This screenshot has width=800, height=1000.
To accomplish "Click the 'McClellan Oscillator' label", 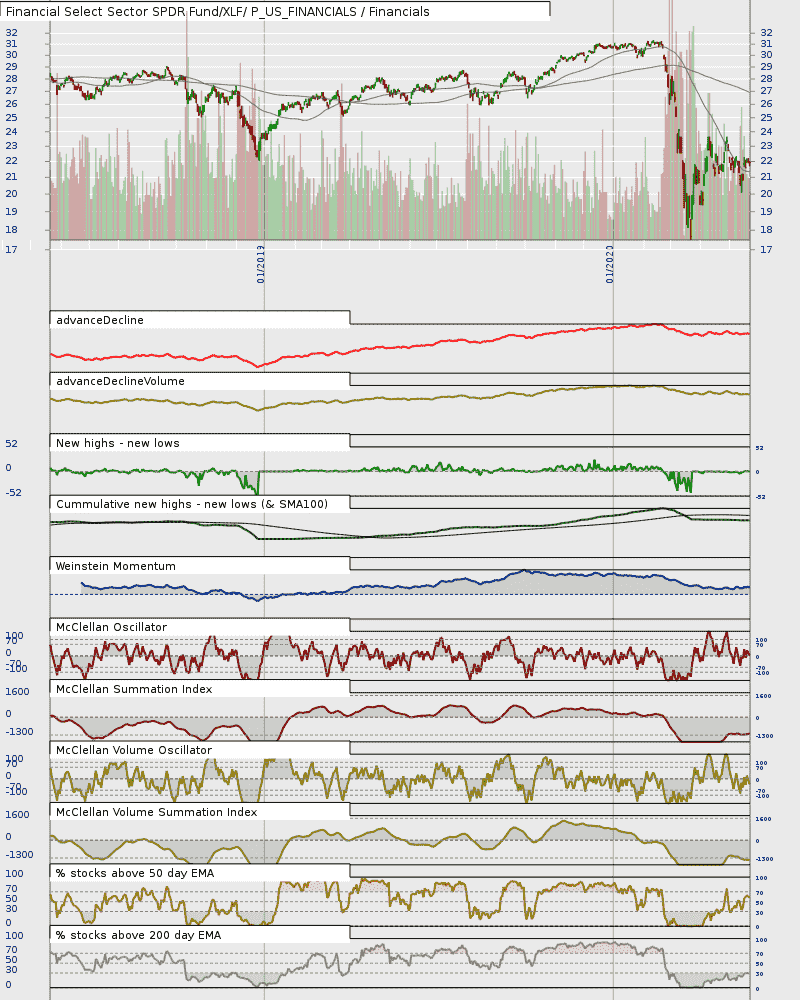I will [x=111, y=628].
